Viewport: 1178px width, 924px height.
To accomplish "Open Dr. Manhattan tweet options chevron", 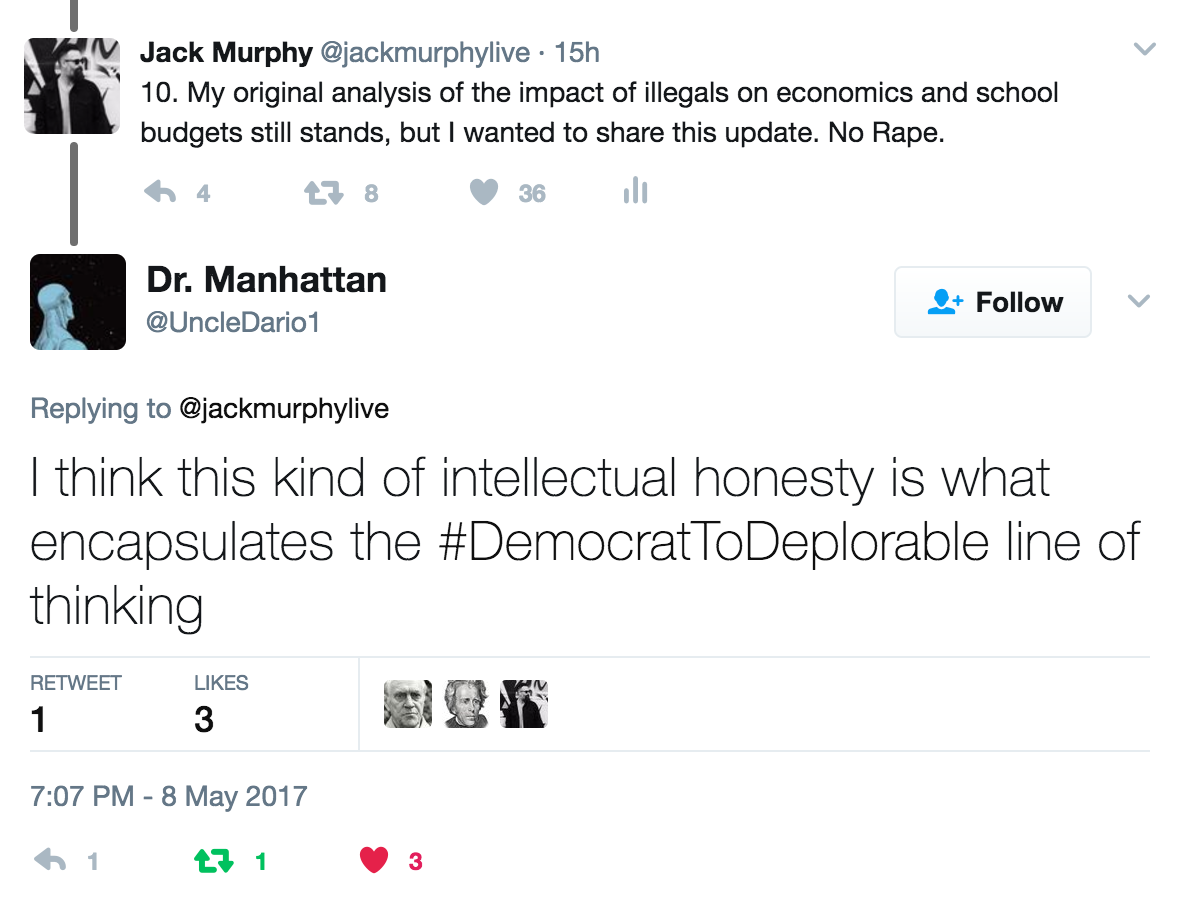I will [x=1139, y=301].
